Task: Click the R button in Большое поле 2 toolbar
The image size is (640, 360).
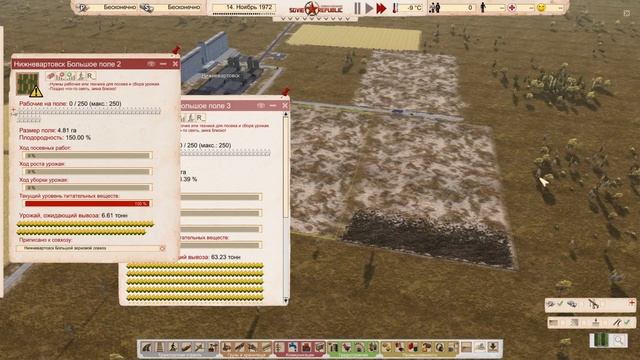Action: tap(91, 76)
